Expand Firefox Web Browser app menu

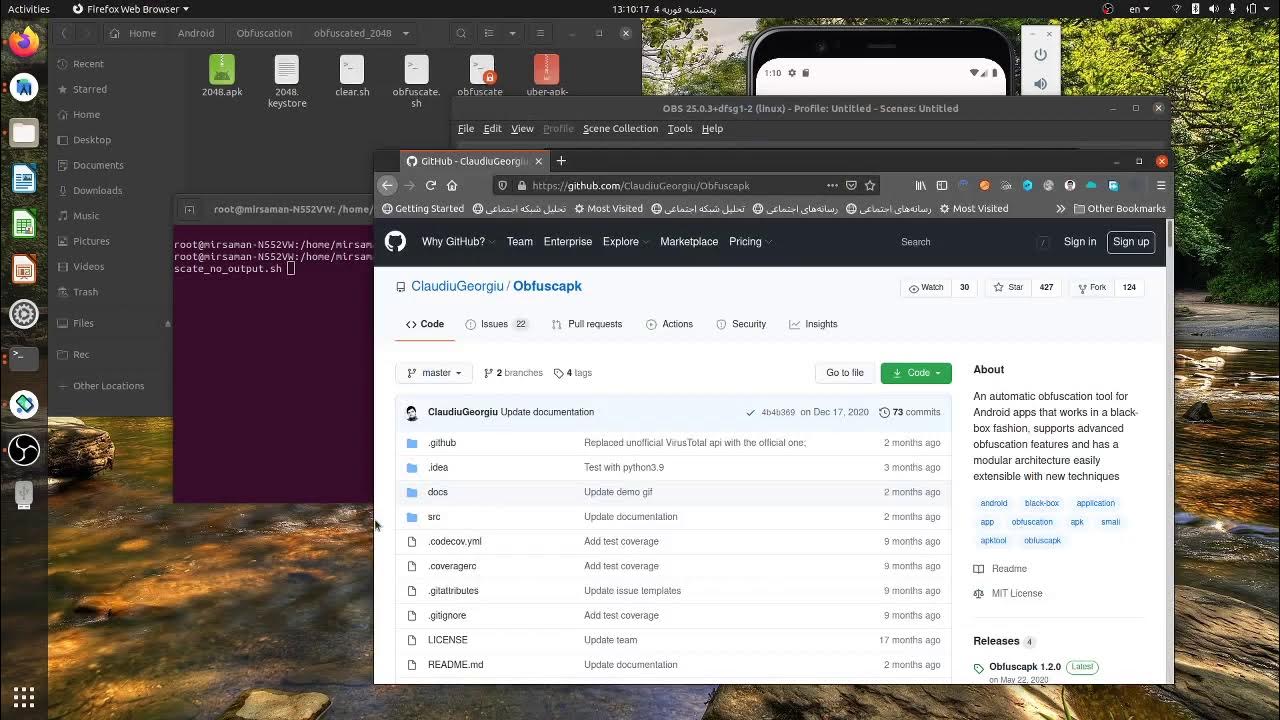[131, 9]
